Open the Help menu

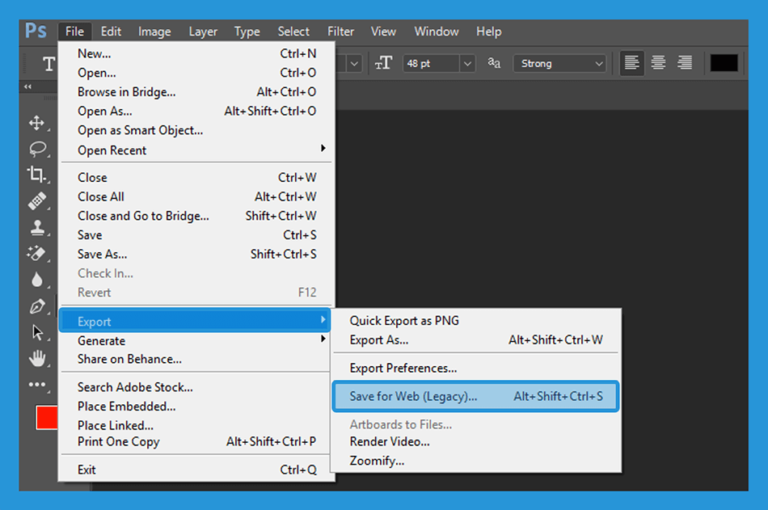[x=489, y=32]
